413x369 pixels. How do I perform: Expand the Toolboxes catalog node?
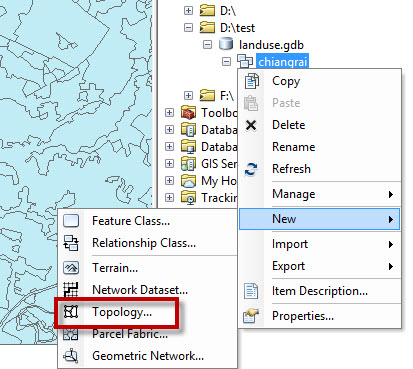[x=169, y=113]
